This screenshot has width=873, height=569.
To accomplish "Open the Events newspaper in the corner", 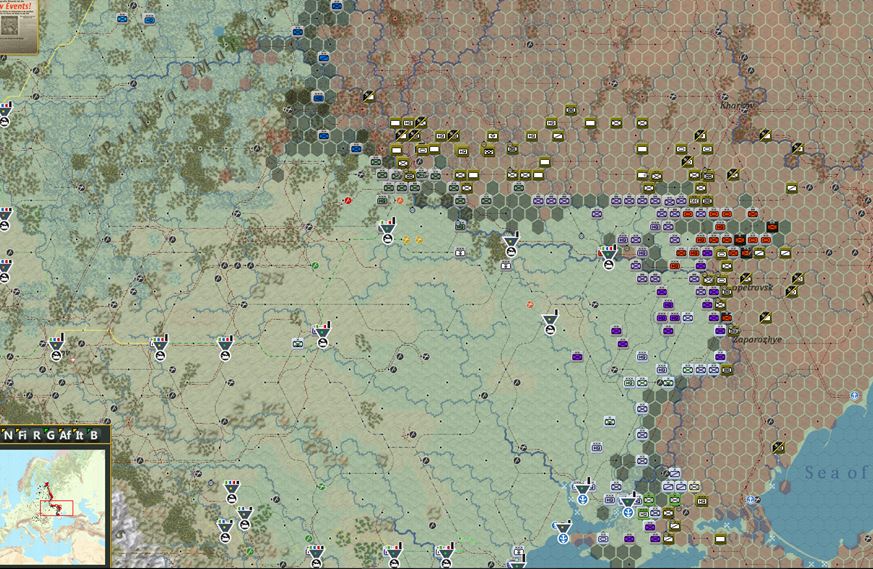I will click(x=17, y=25).
